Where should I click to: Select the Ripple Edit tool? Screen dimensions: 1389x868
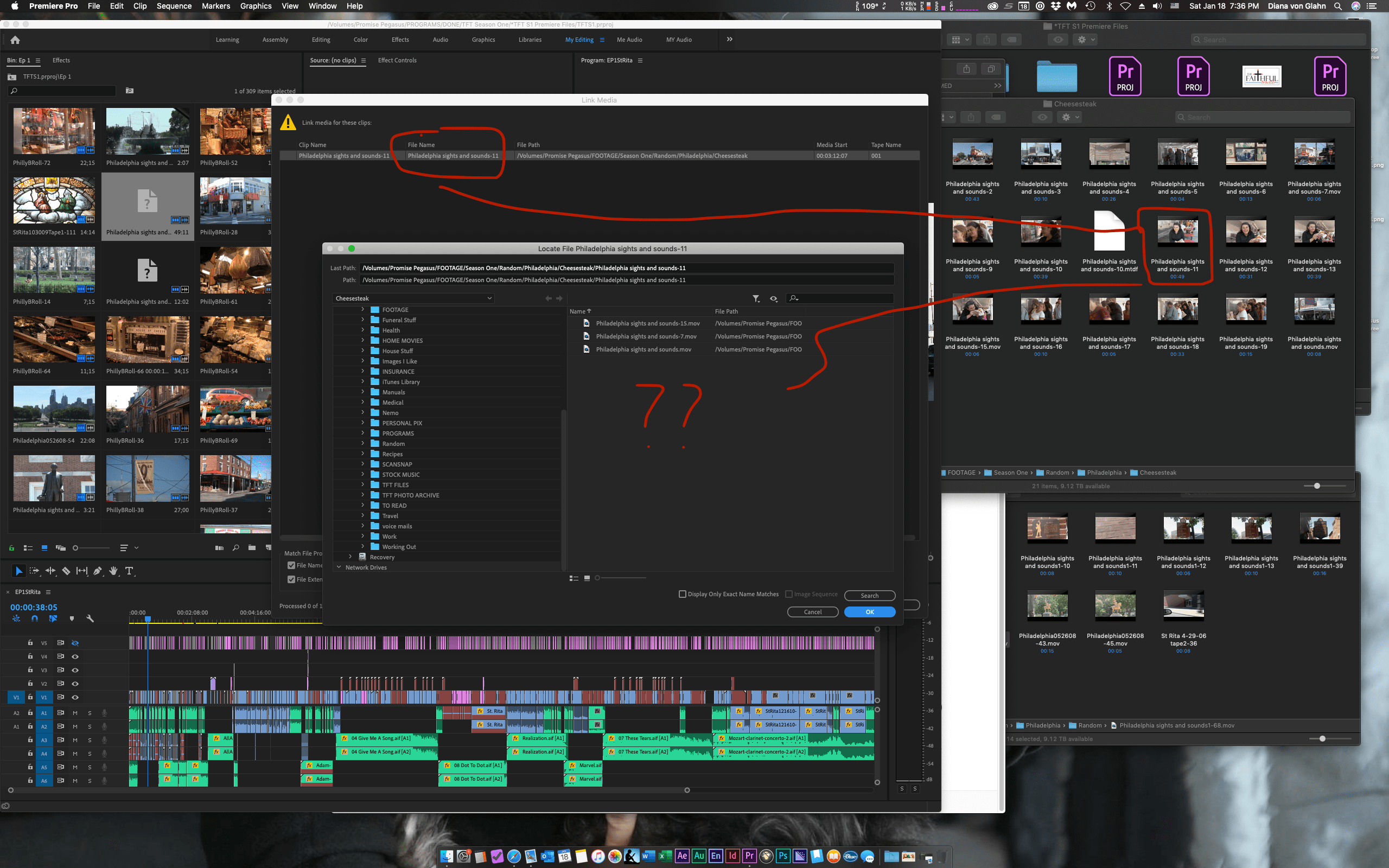(50, 571)
